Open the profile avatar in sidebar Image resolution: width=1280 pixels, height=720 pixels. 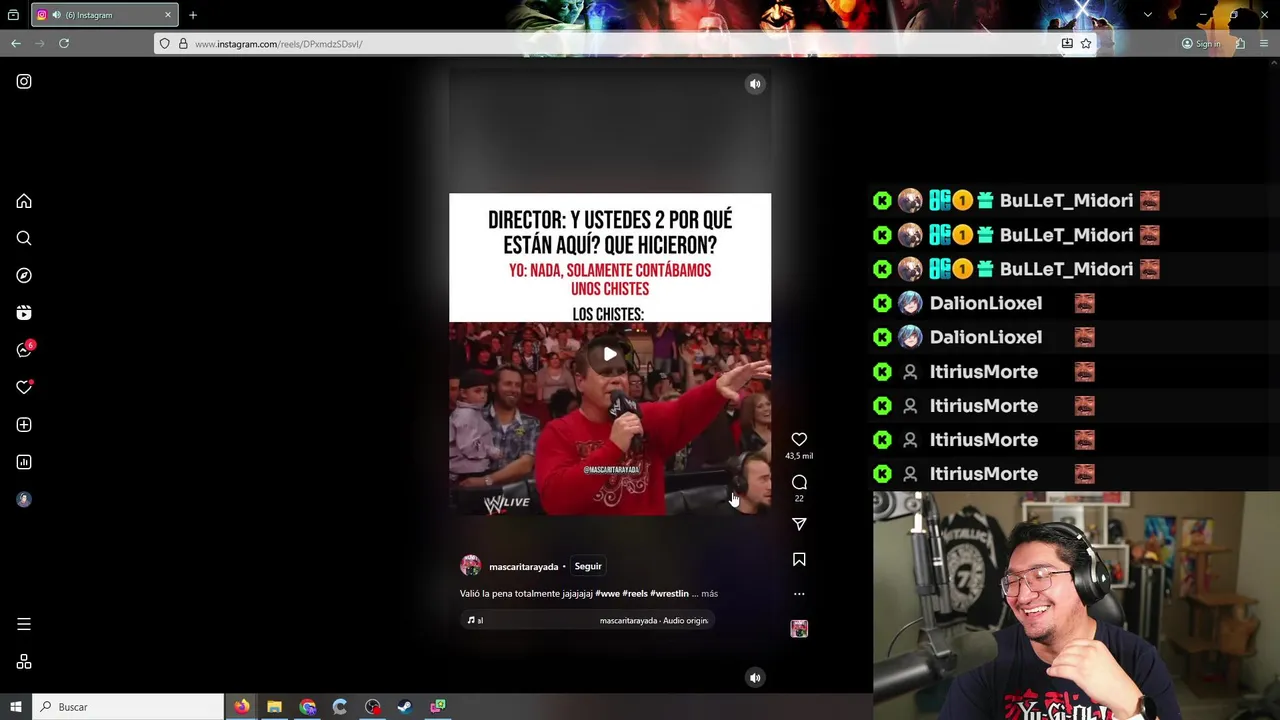tap(24, 500)
